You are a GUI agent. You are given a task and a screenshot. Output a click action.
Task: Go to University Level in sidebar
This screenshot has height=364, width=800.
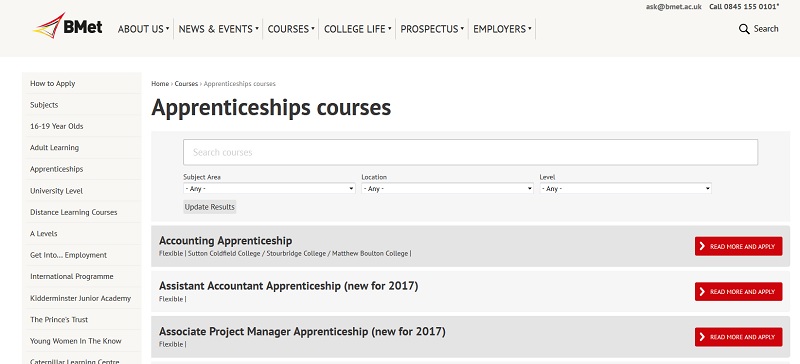(x=56, y=190)
